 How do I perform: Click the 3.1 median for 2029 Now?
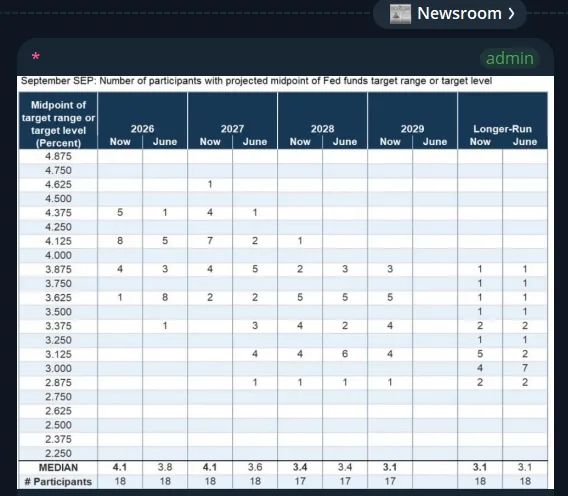click(x=390, y=467)
